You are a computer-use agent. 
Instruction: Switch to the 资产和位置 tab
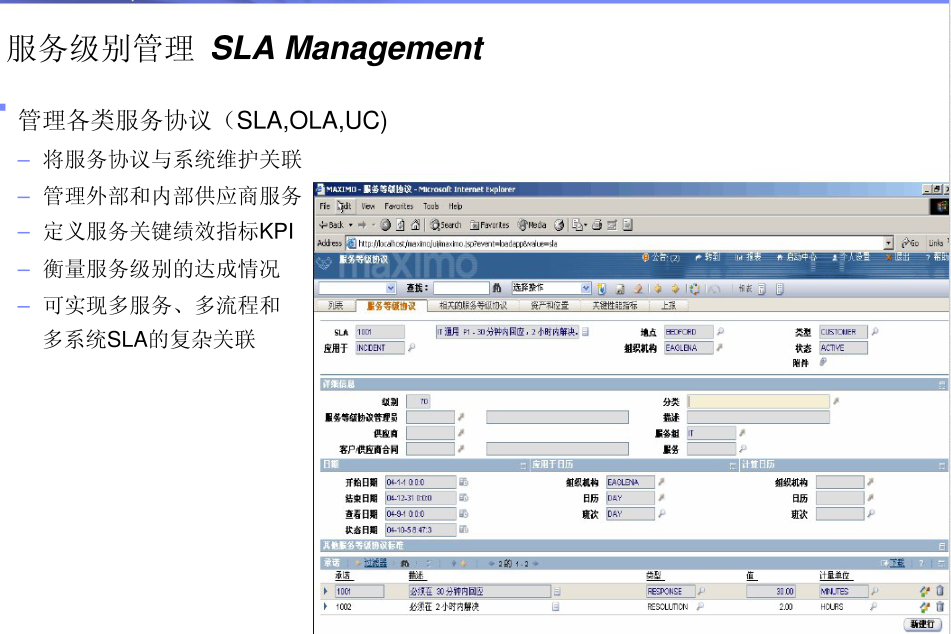546,308
